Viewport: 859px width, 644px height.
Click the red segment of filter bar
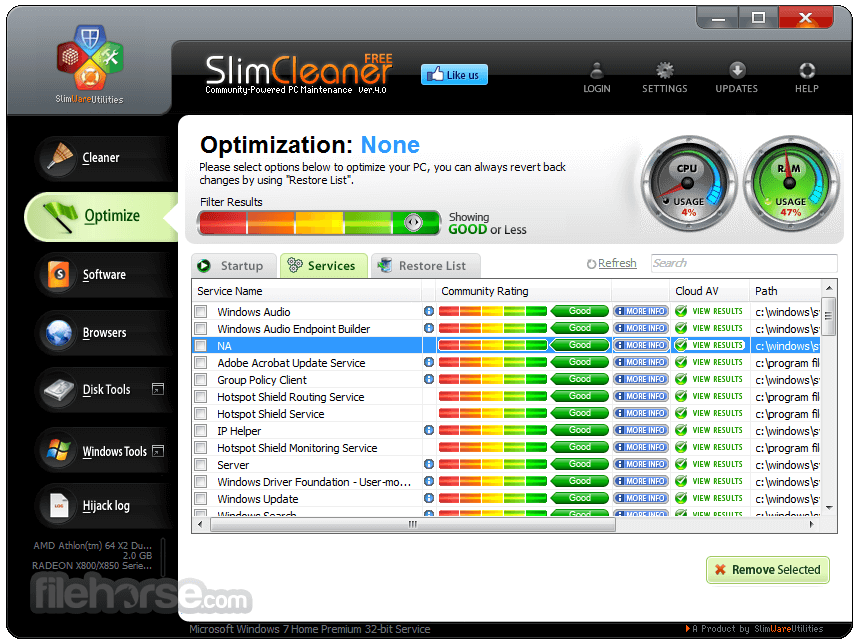point(223,223)
